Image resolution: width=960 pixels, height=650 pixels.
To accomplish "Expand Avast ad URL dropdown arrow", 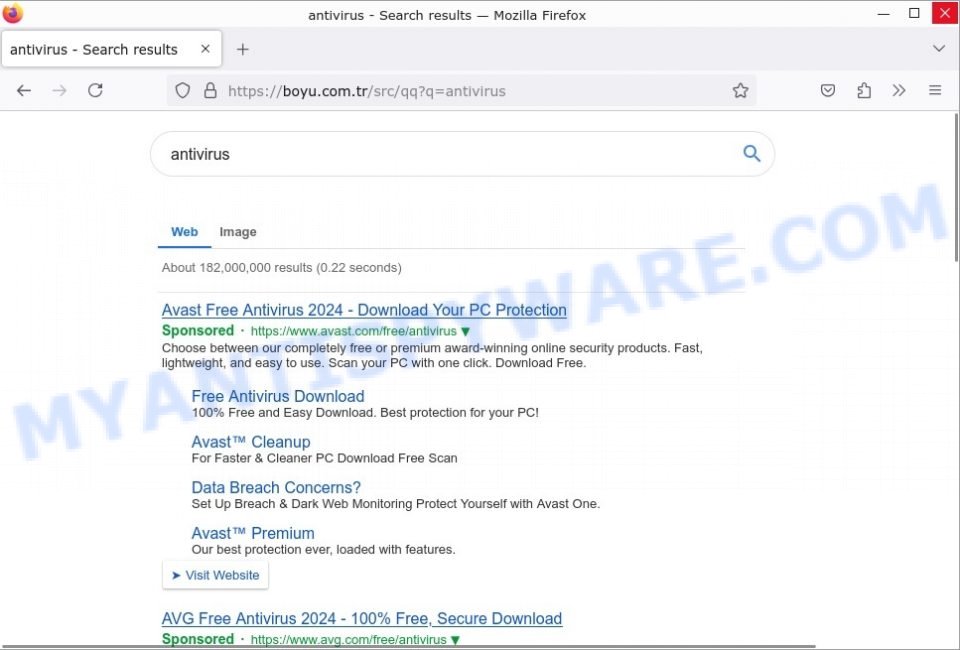I will click(465, 331).
